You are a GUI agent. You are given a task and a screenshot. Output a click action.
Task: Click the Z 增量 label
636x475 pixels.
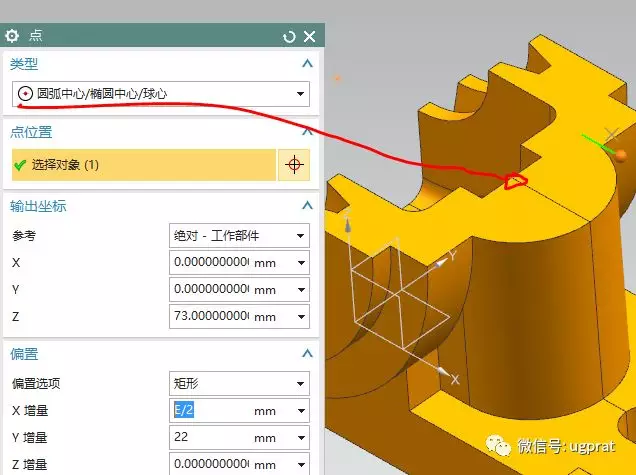30,464
